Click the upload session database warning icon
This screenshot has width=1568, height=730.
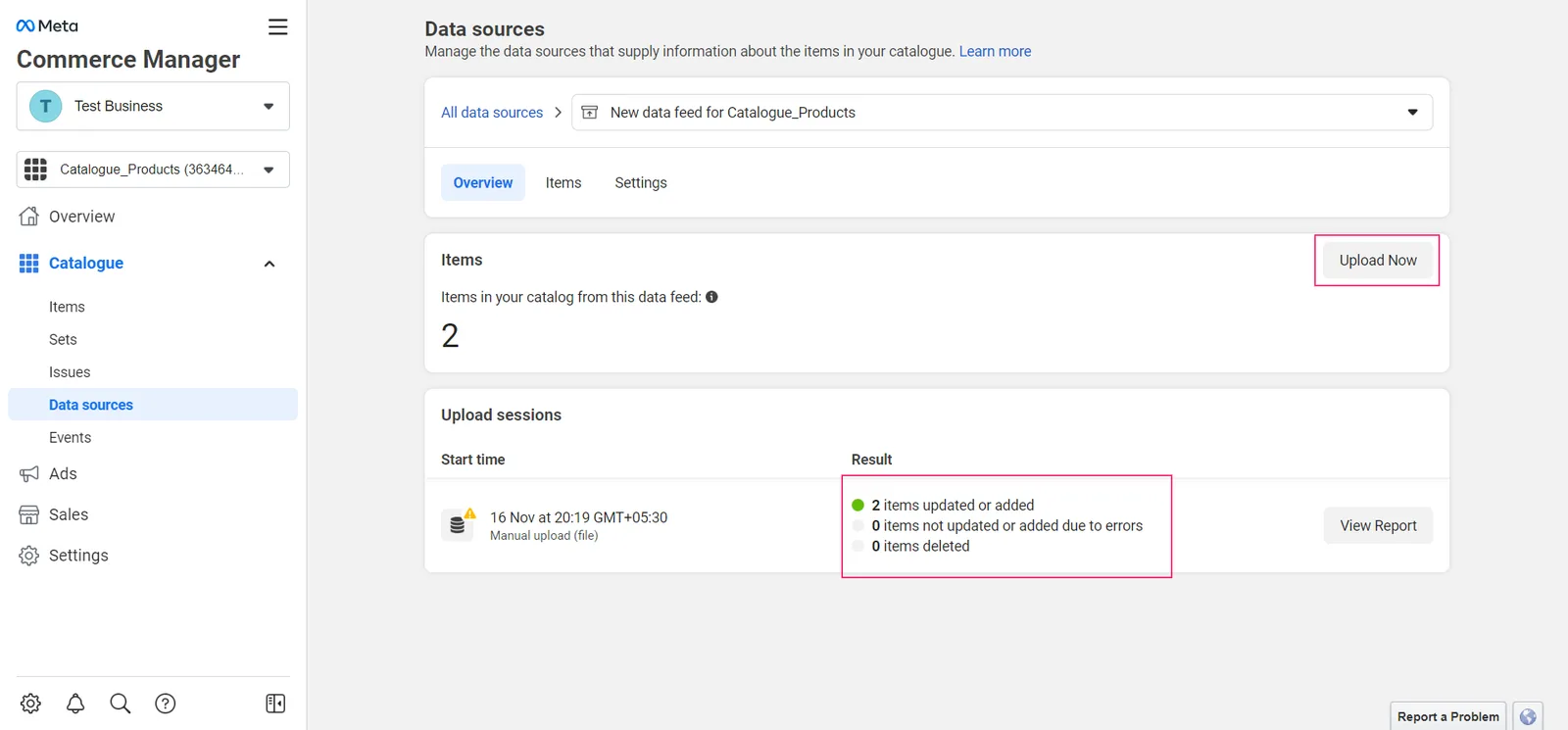point(458,524)
